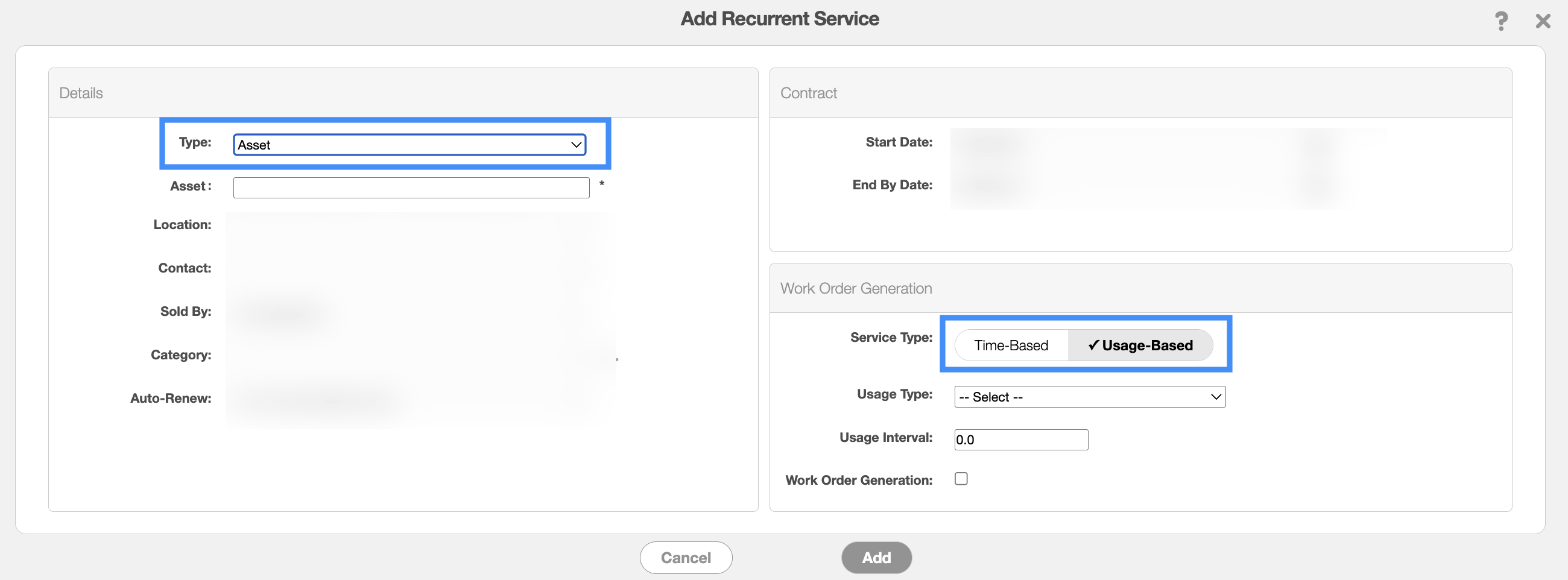
Task: Select the Time-Based service type
Action: click(1011, 345)
